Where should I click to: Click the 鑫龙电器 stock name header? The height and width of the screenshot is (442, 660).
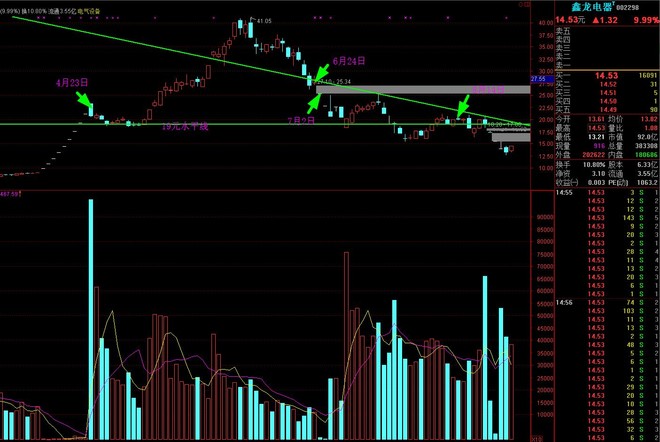click(592, 6)
